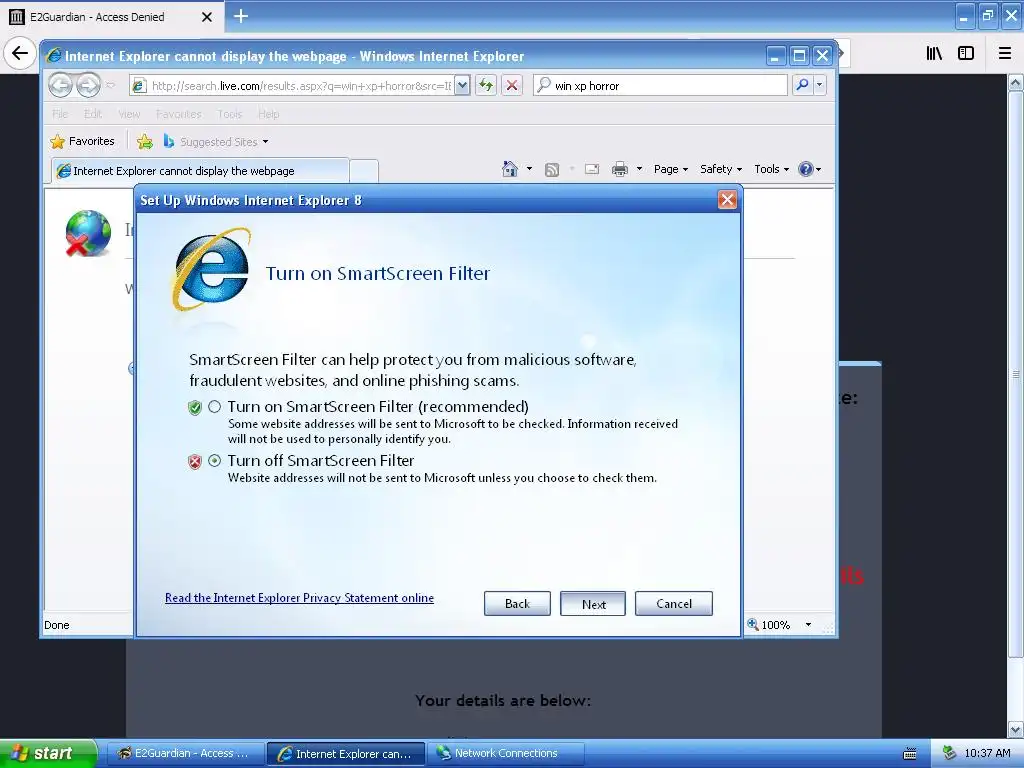The width and height of the screenshot is (1024, 768).
Task: Click the IE search box with 'win xp horror'
Action: tap(660, 86)
